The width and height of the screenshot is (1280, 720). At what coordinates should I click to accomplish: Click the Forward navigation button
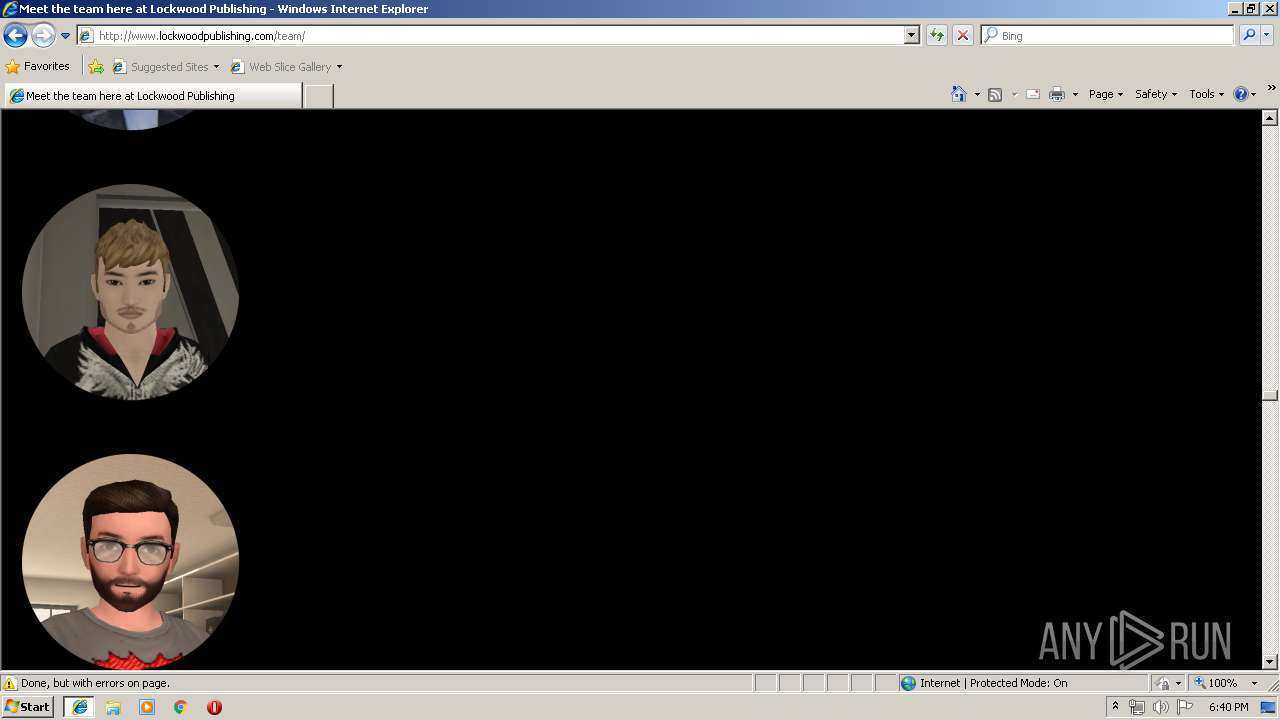click(42, 36)
